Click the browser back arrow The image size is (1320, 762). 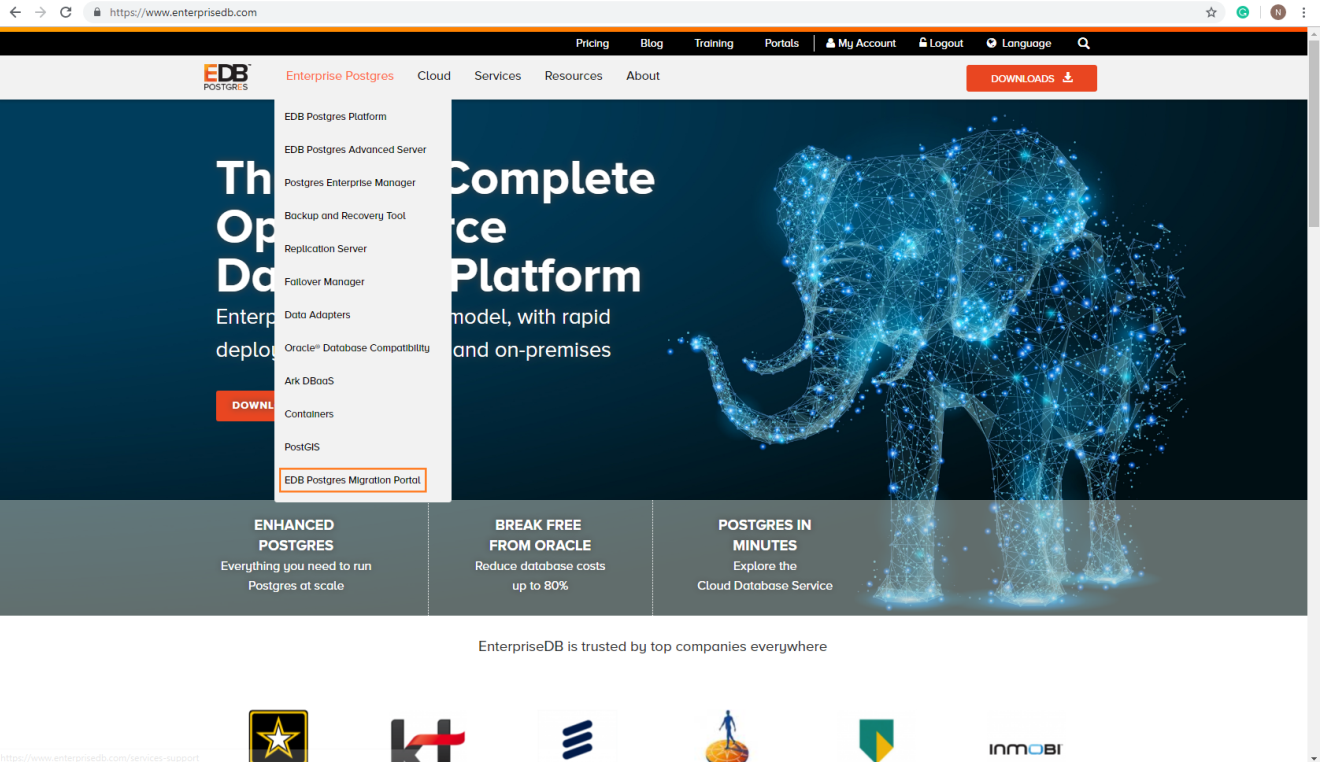tap(15, 12)
